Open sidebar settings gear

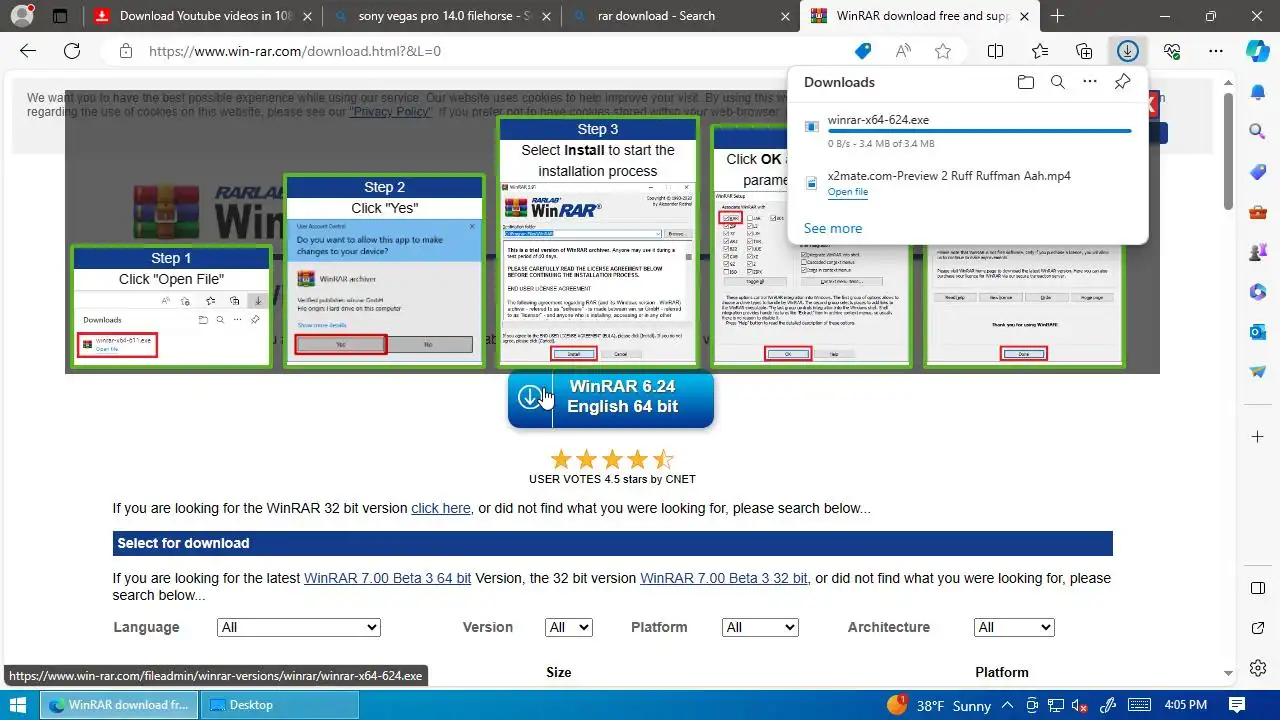coord(1258,668)
